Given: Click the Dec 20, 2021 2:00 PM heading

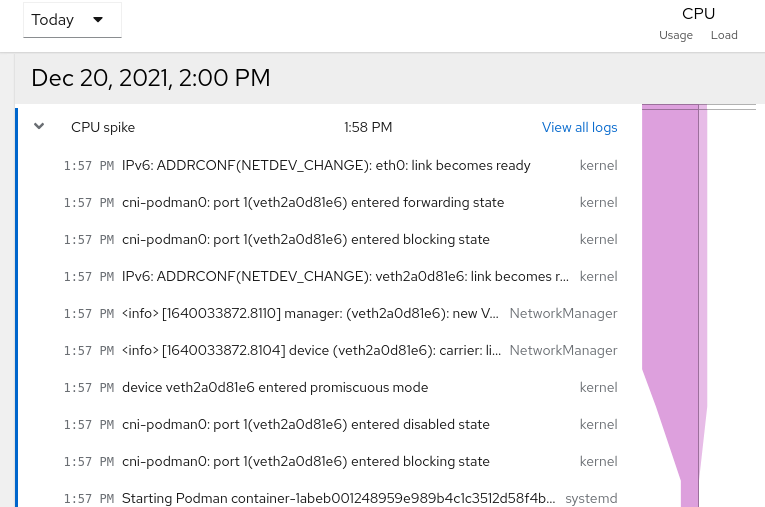Looking at the screenshot, I should 151,78.
